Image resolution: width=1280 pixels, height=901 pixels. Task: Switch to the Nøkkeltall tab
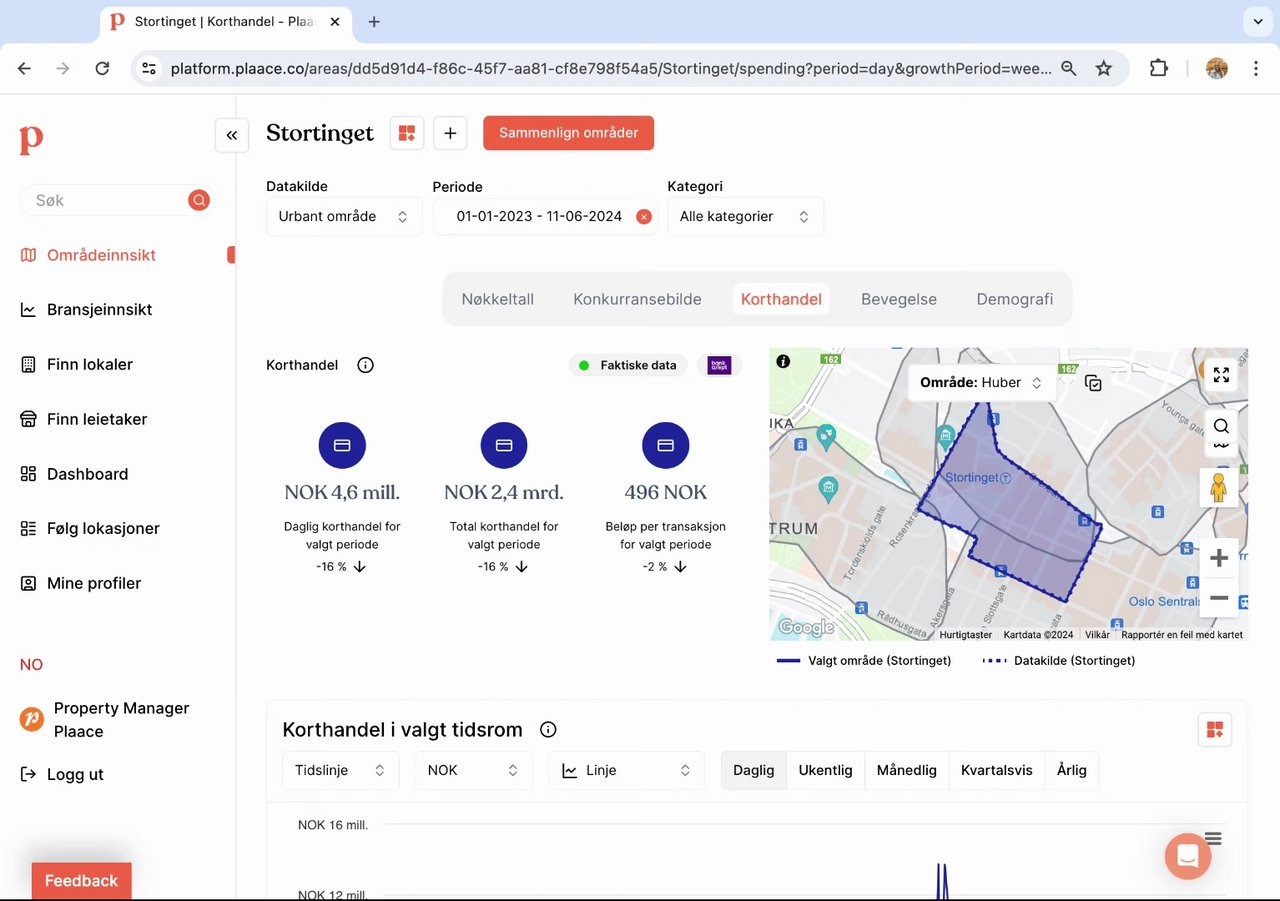[498, 299]
